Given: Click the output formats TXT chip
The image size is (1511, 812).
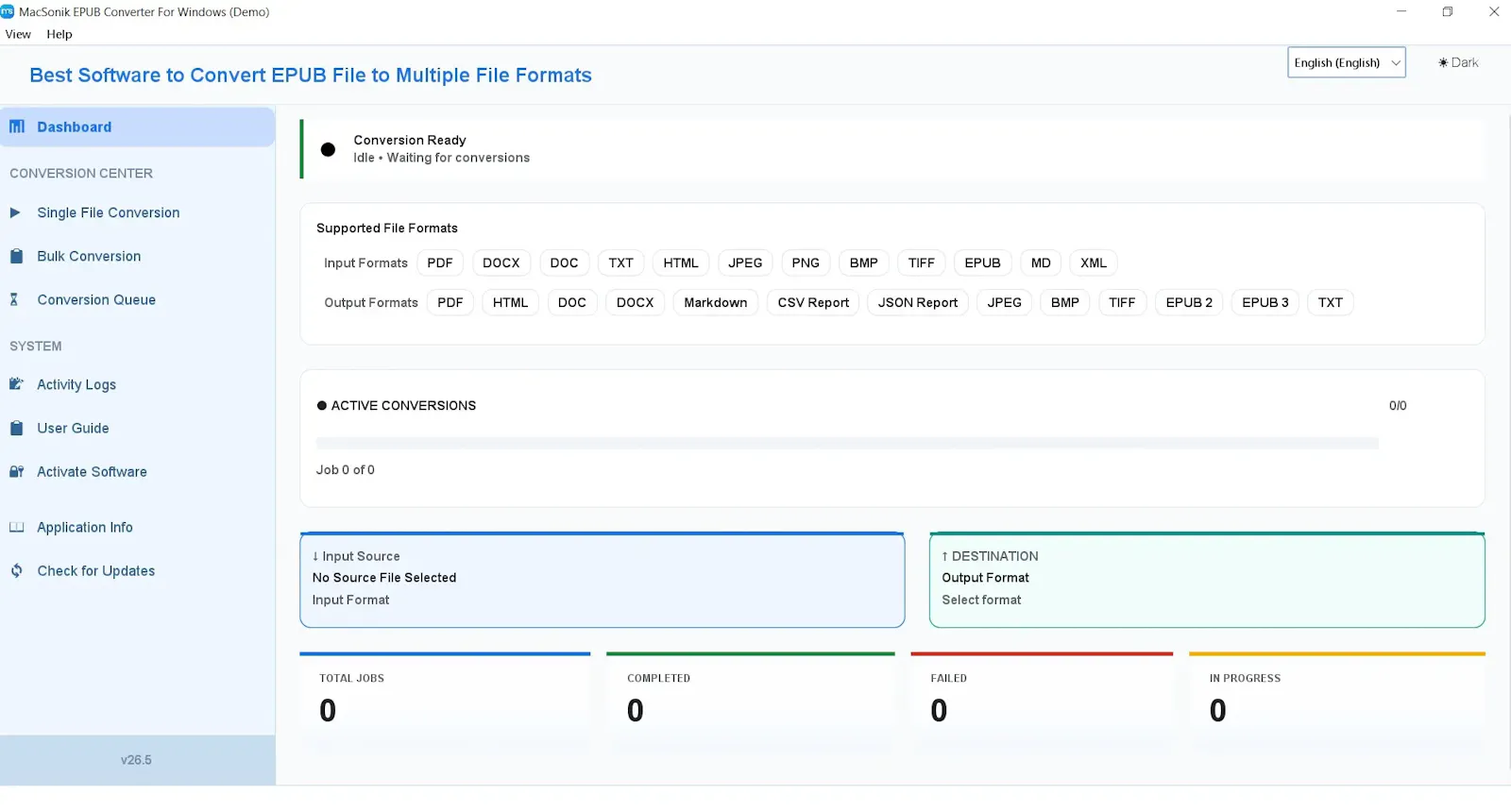Looking at the screenshot, I should 1331,302.
